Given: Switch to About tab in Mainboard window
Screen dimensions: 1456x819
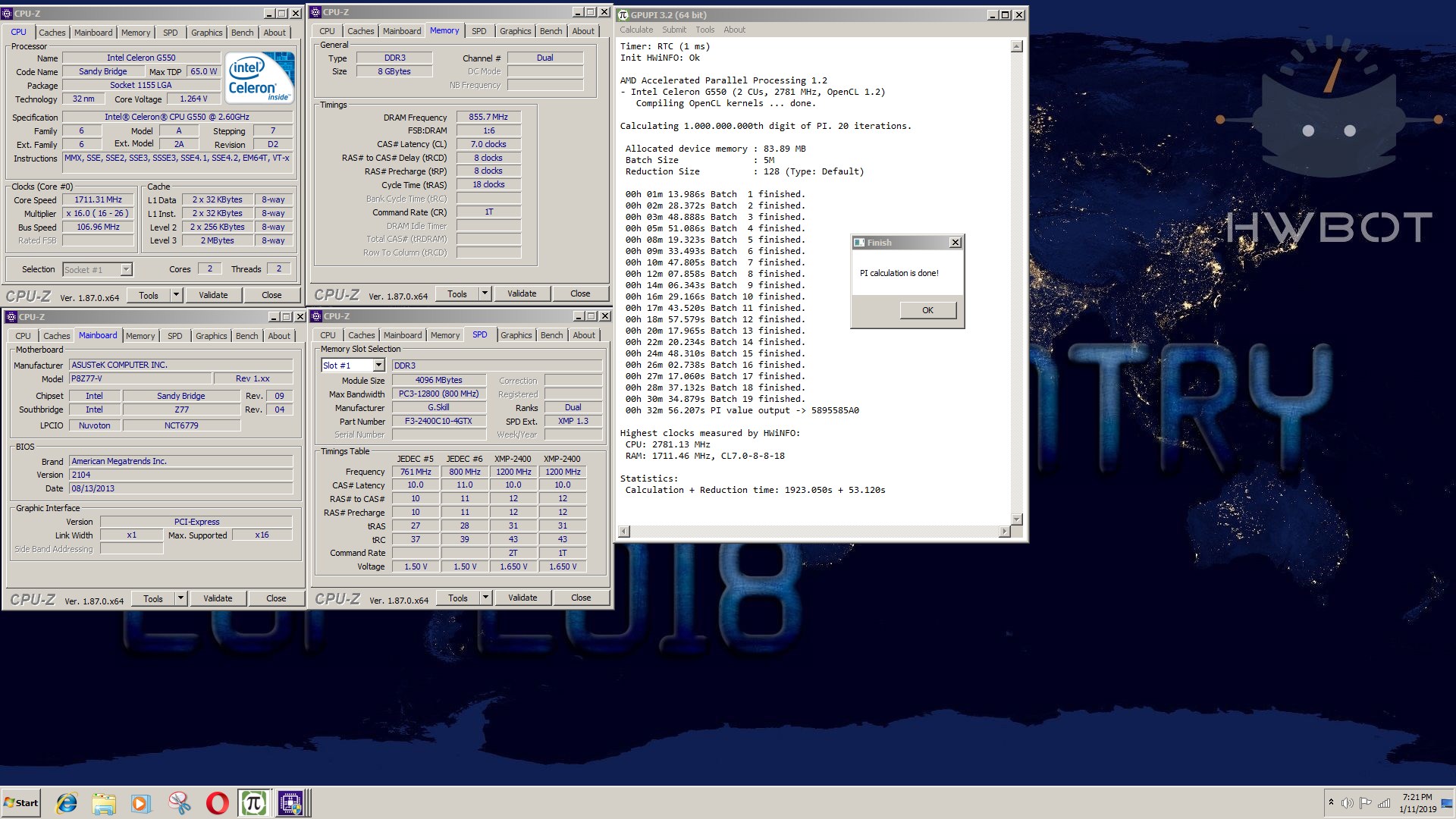Looking at the screenshot, I should pyautogui.click(x=279, y=336).
